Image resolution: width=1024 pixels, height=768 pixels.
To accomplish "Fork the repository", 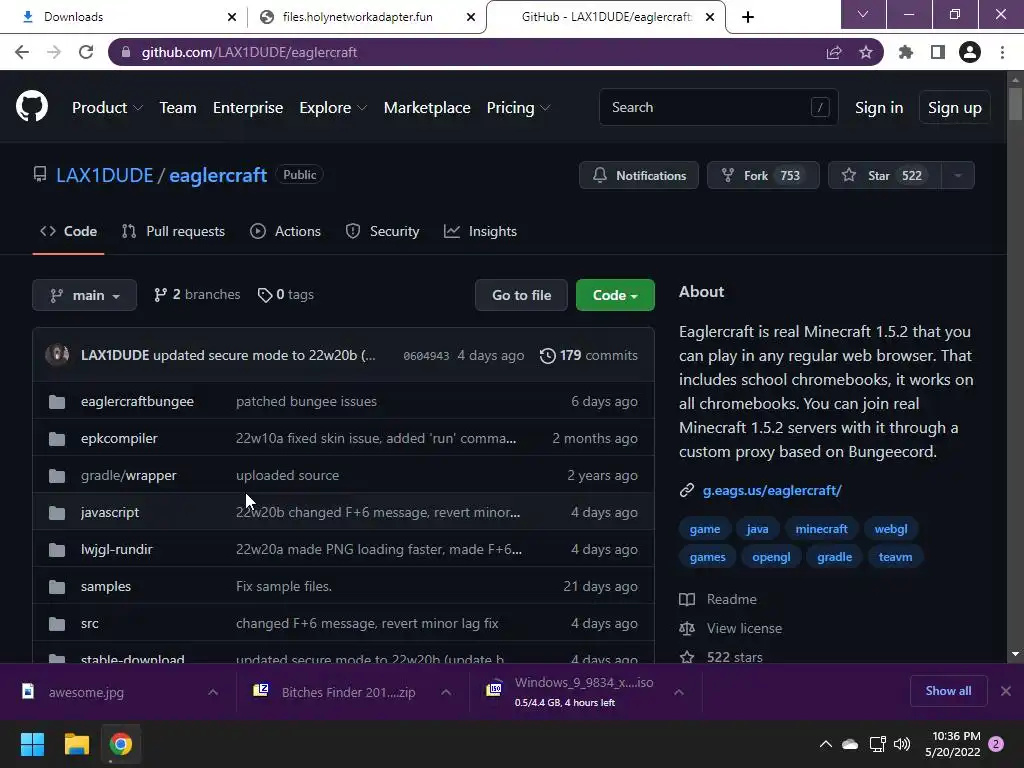I will 763,175.
